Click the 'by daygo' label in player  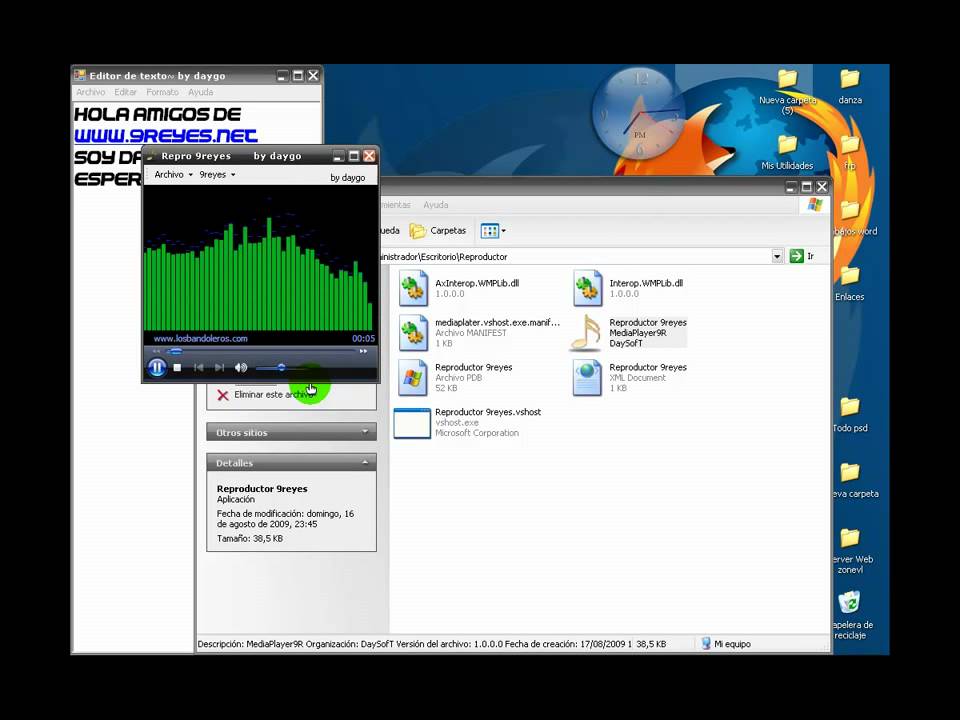(x=348, y=178)
